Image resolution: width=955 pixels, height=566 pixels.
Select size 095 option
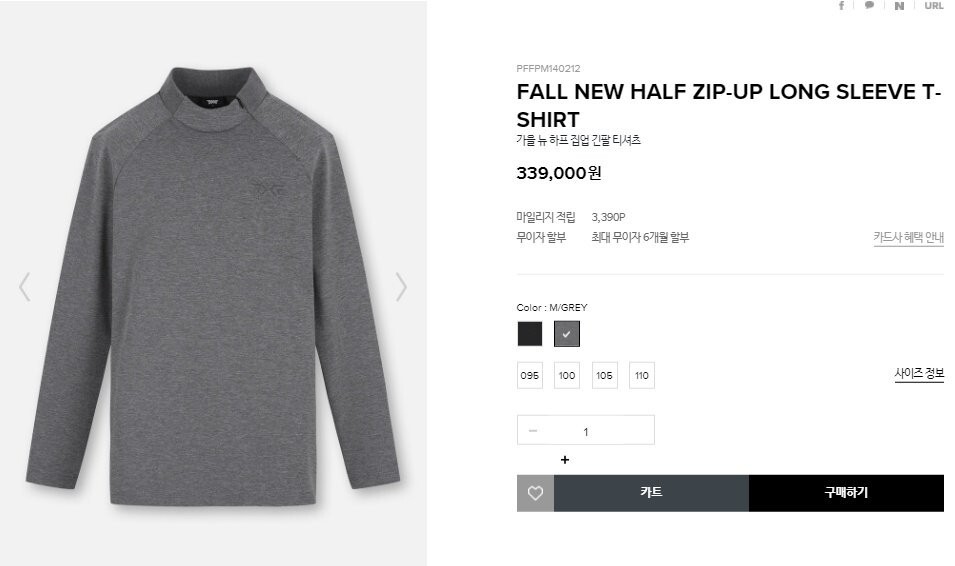pos(529,375)
